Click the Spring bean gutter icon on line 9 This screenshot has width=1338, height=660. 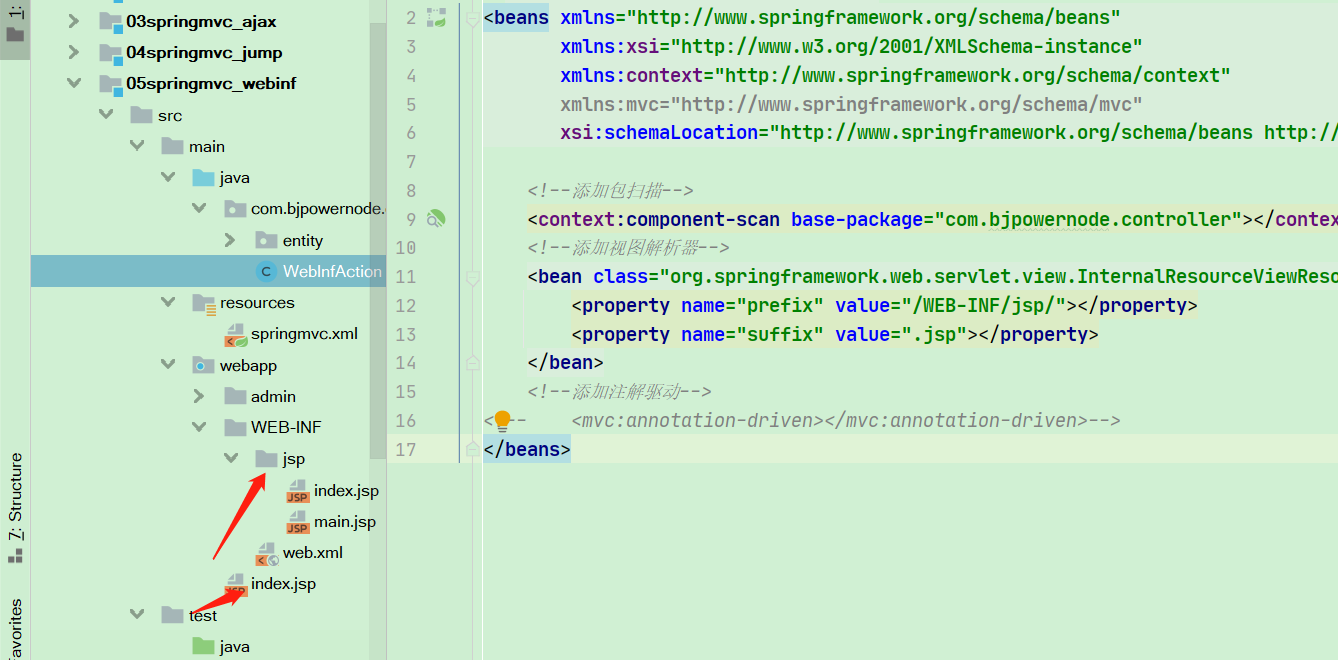point(436,218)
